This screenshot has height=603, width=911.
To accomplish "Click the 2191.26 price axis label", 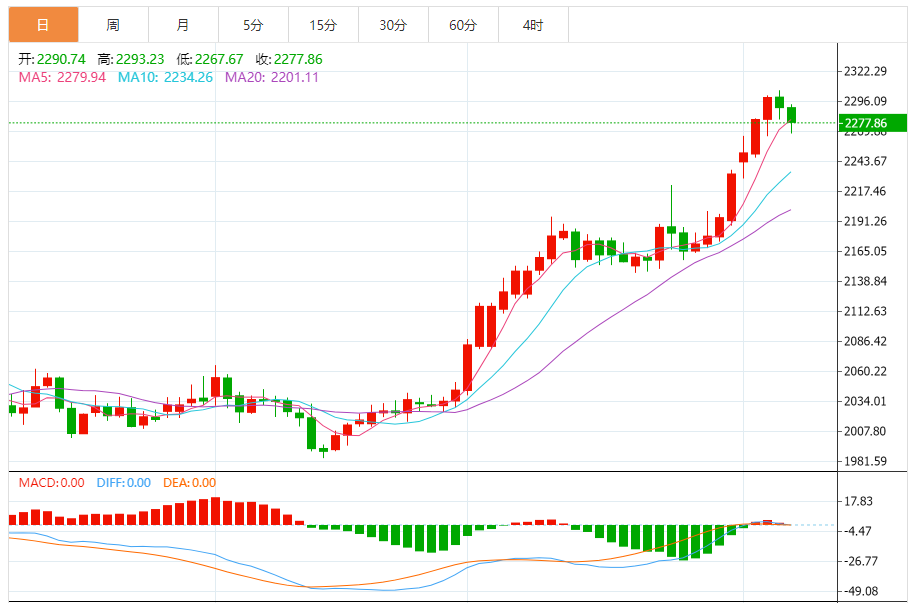I will [866, 221].
